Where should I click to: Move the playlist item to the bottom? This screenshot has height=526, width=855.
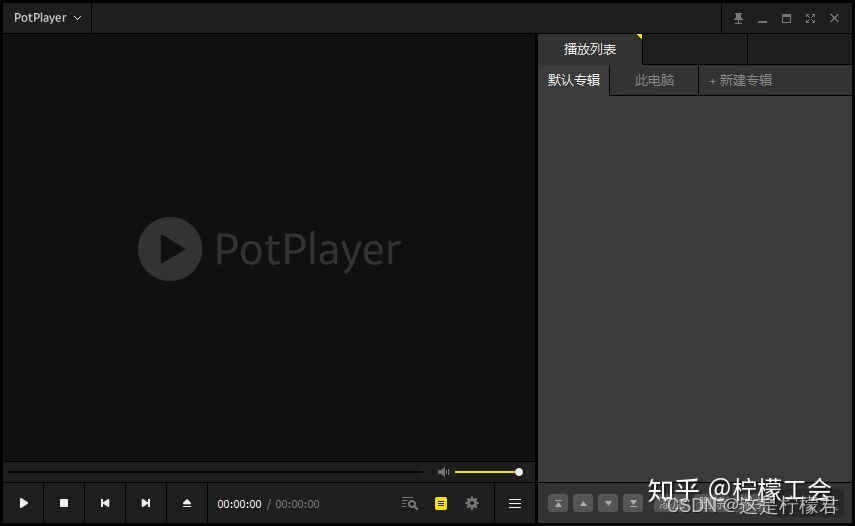tap(633, 504)
